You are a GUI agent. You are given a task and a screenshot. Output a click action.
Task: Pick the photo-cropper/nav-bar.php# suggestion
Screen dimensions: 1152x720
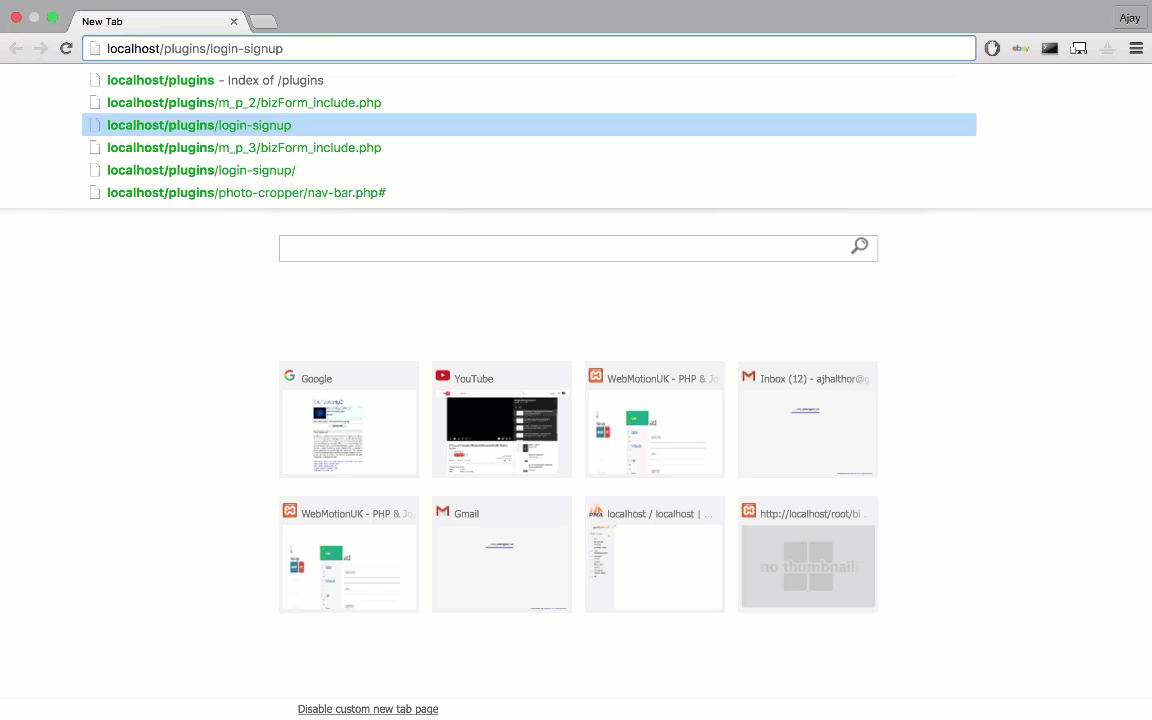(246, 193)
